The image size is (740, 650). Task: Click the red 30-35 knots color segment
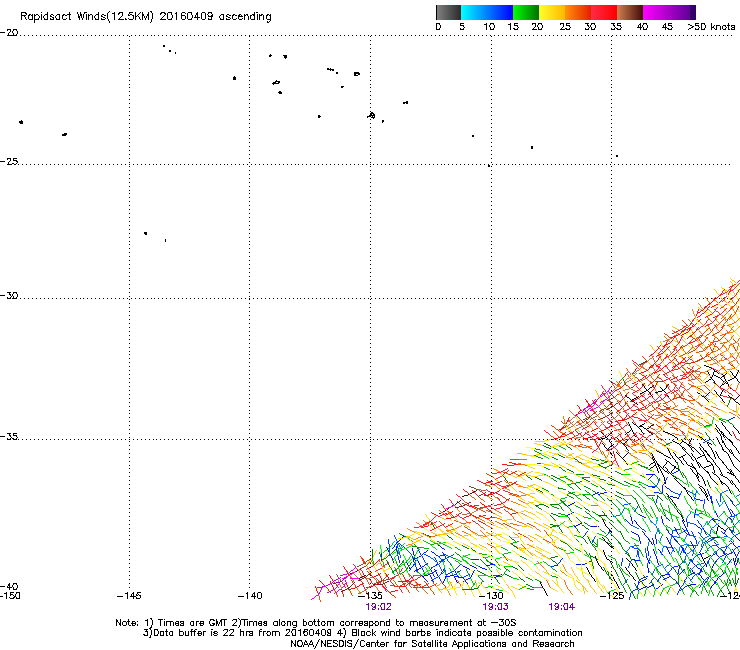coord(604,12)
